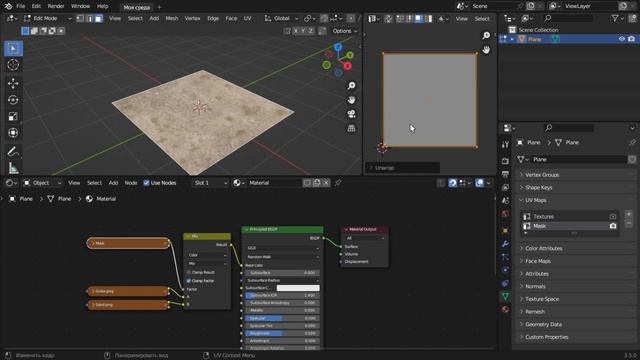Click the Blender logo menu
This screenshot has height=360, width=640.
8,7
